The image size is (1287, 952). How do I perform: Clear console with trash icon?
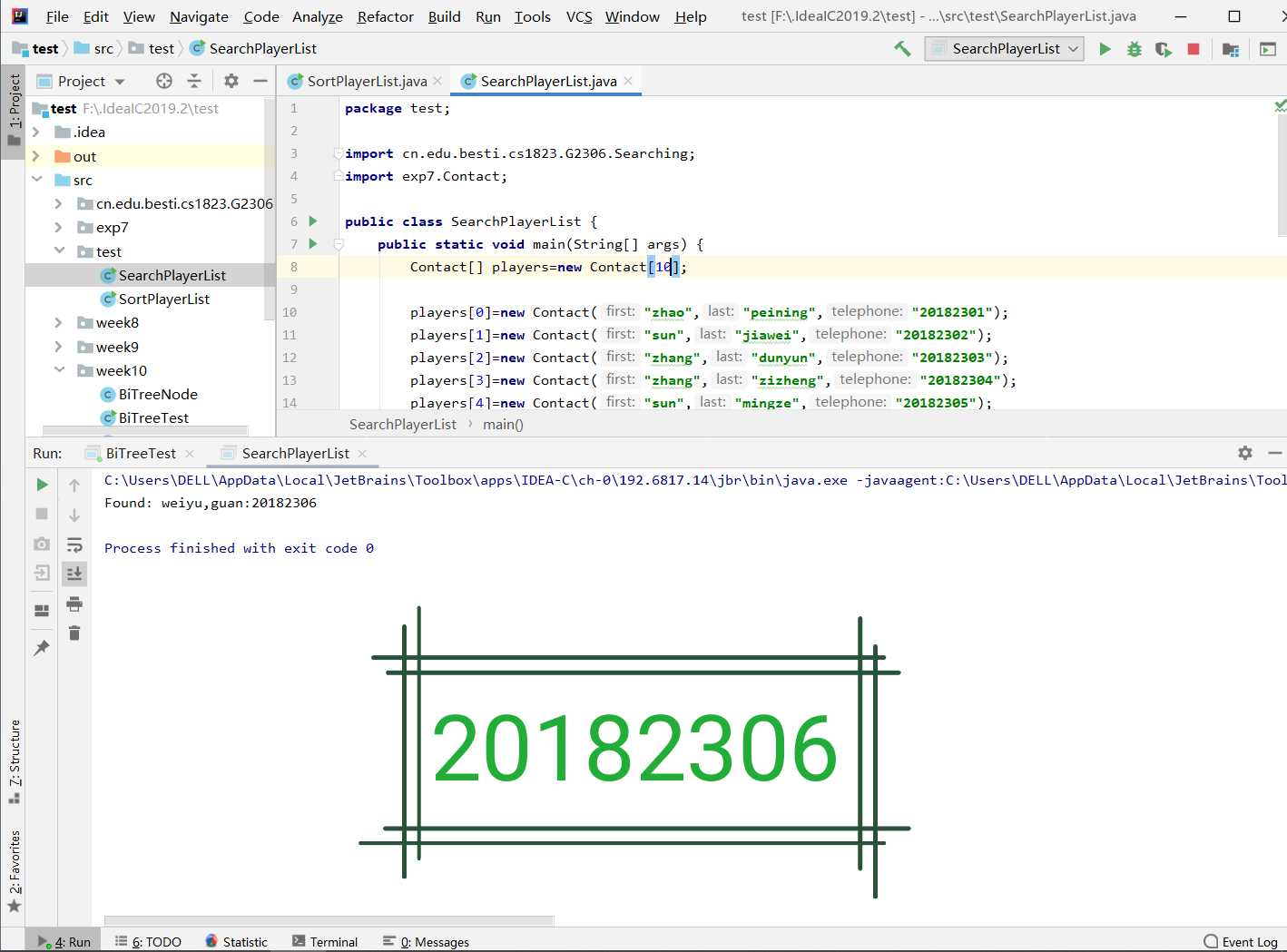tap(74, 633)
